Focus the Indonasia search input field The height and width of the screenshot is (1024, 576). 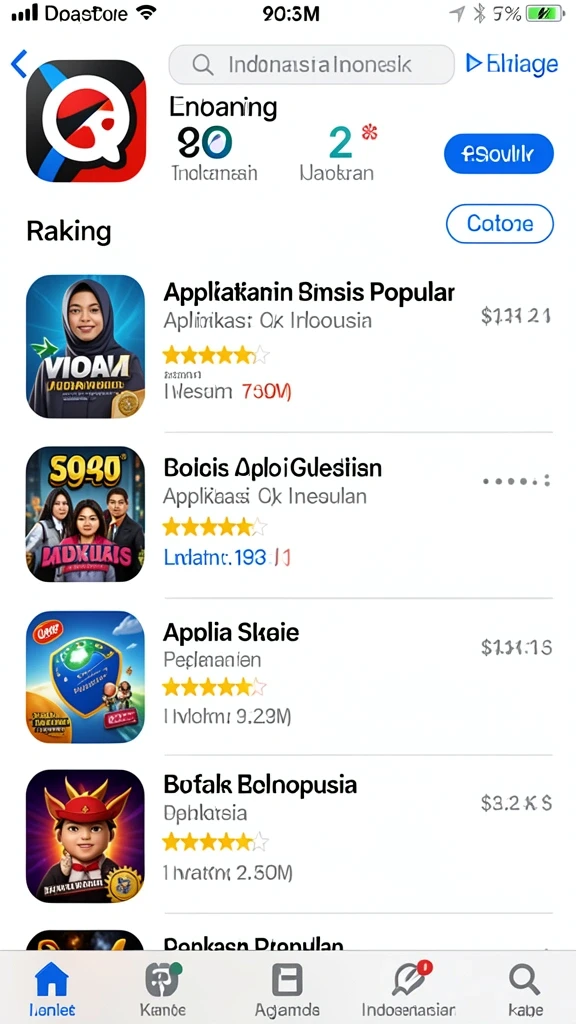pos(312,65)
